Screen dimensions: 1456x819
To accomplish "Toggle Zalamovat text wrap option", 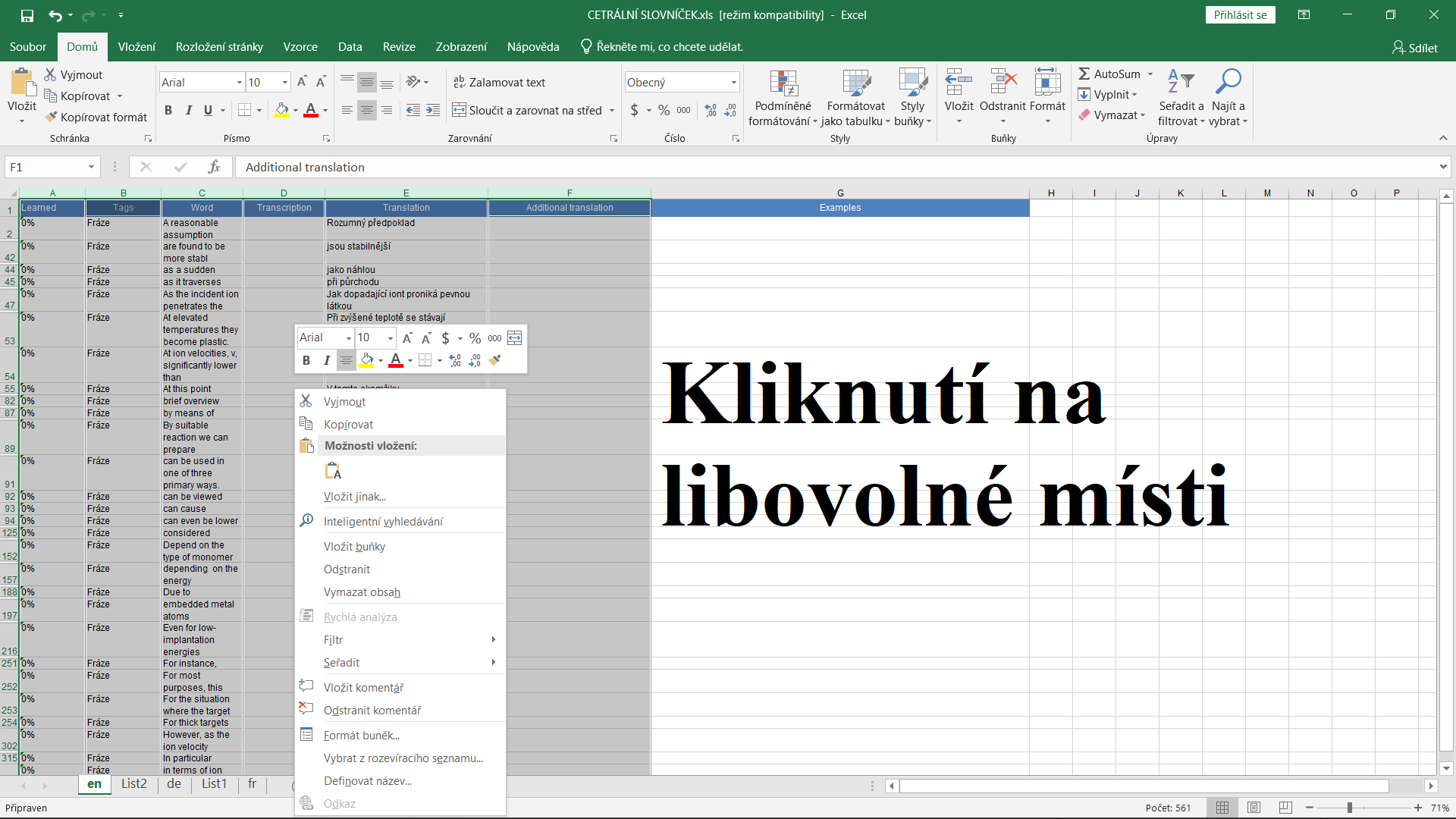I will (x=499, y=83).
